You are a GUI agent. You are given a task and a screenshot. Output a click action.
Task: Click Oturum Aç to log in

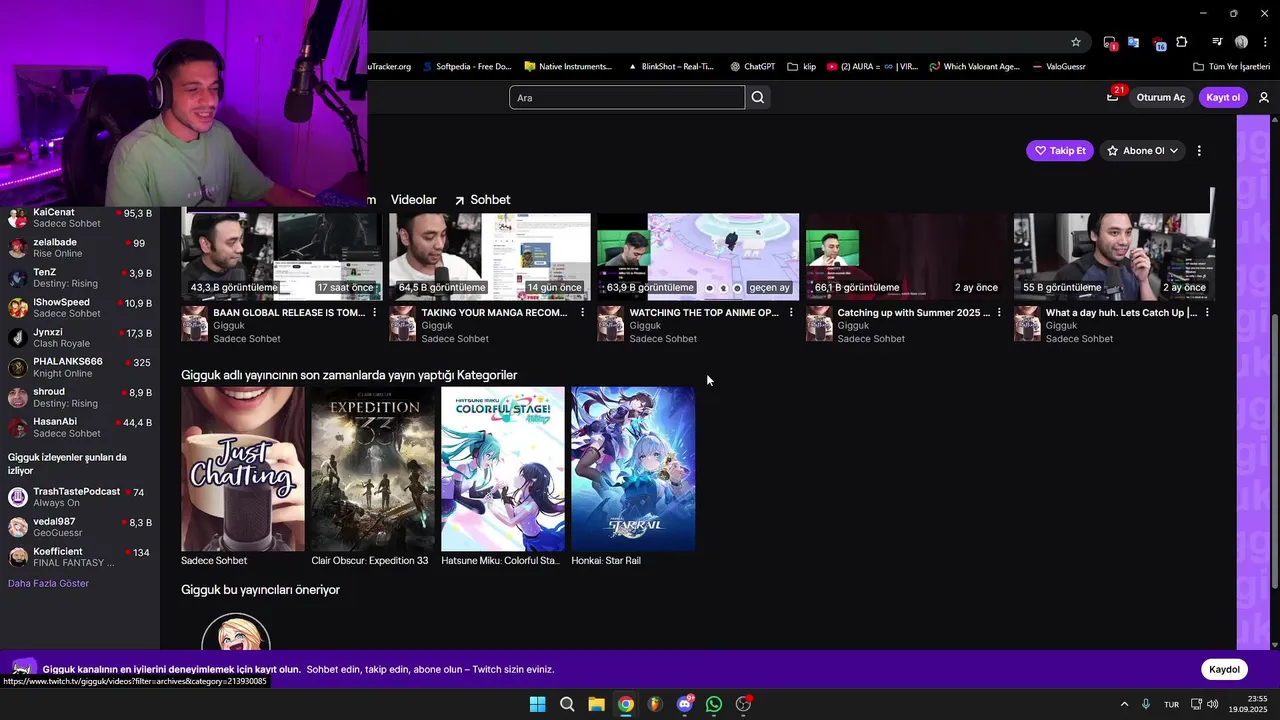point(1160,97)
